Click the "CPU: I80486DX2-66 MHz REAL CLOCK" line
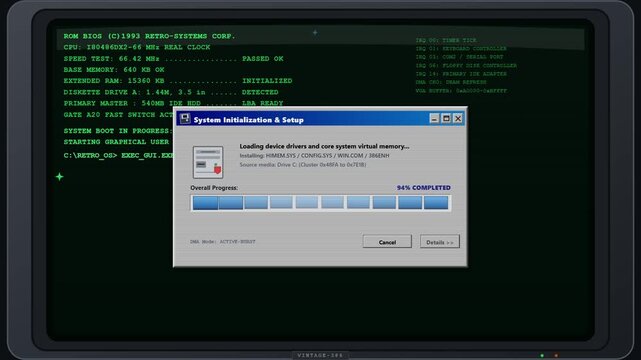The image size is (641, 360). 137,47
